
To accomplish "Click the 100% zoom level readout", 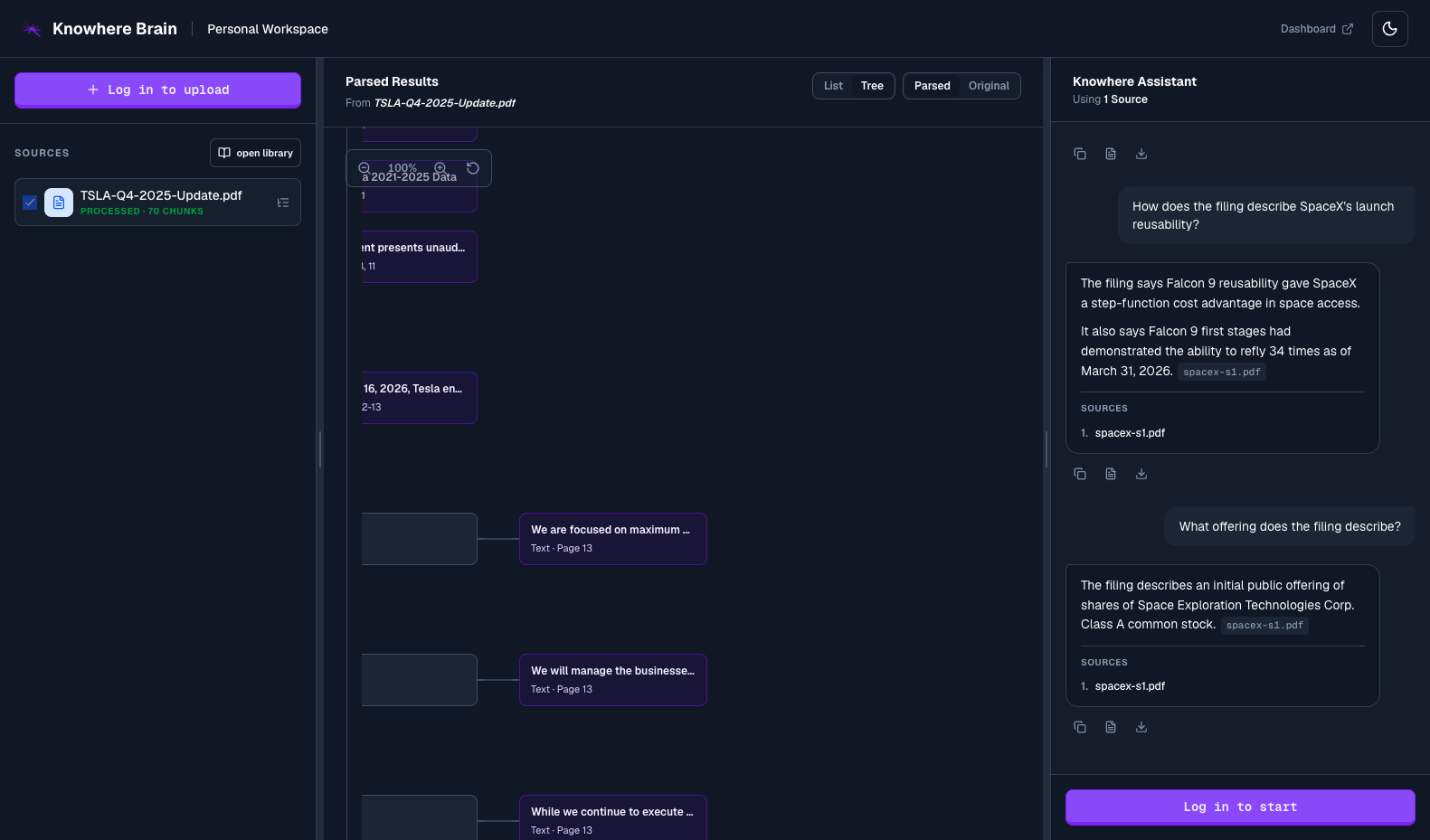I will [402, 168].
